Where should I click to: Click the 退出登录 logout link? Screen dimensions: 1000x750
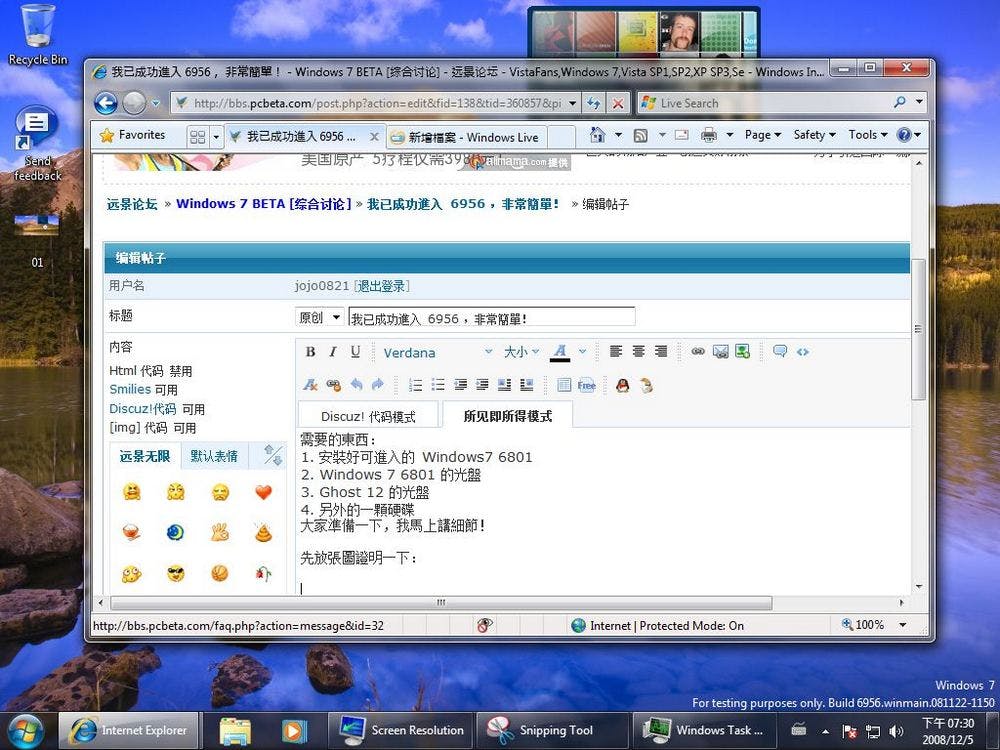(x=381, y=286)
